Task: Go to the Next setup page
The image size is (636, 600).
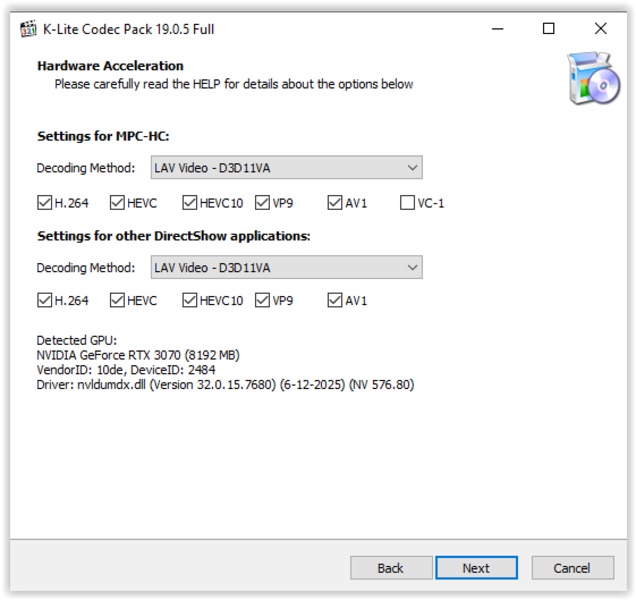Action: tap(476, 568)
